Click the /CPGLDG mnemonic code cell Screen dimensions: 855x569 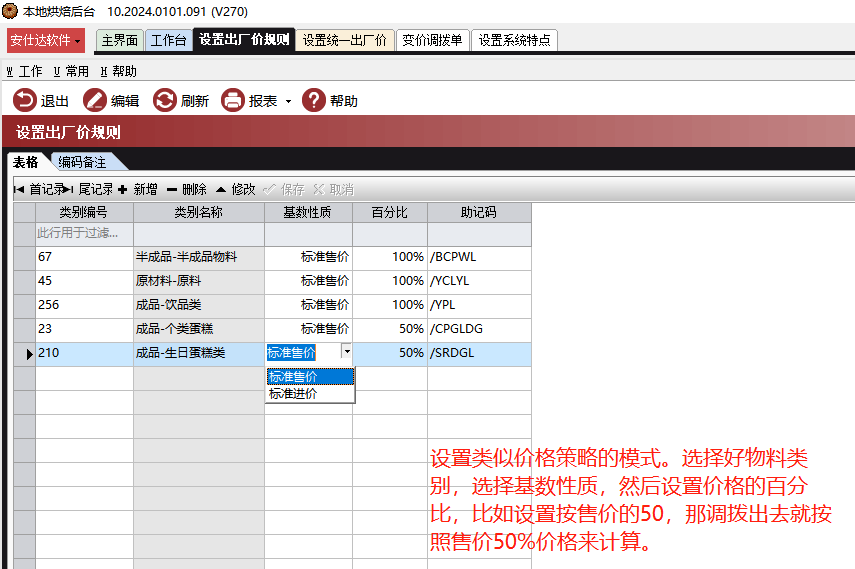(x=479, y=329)
